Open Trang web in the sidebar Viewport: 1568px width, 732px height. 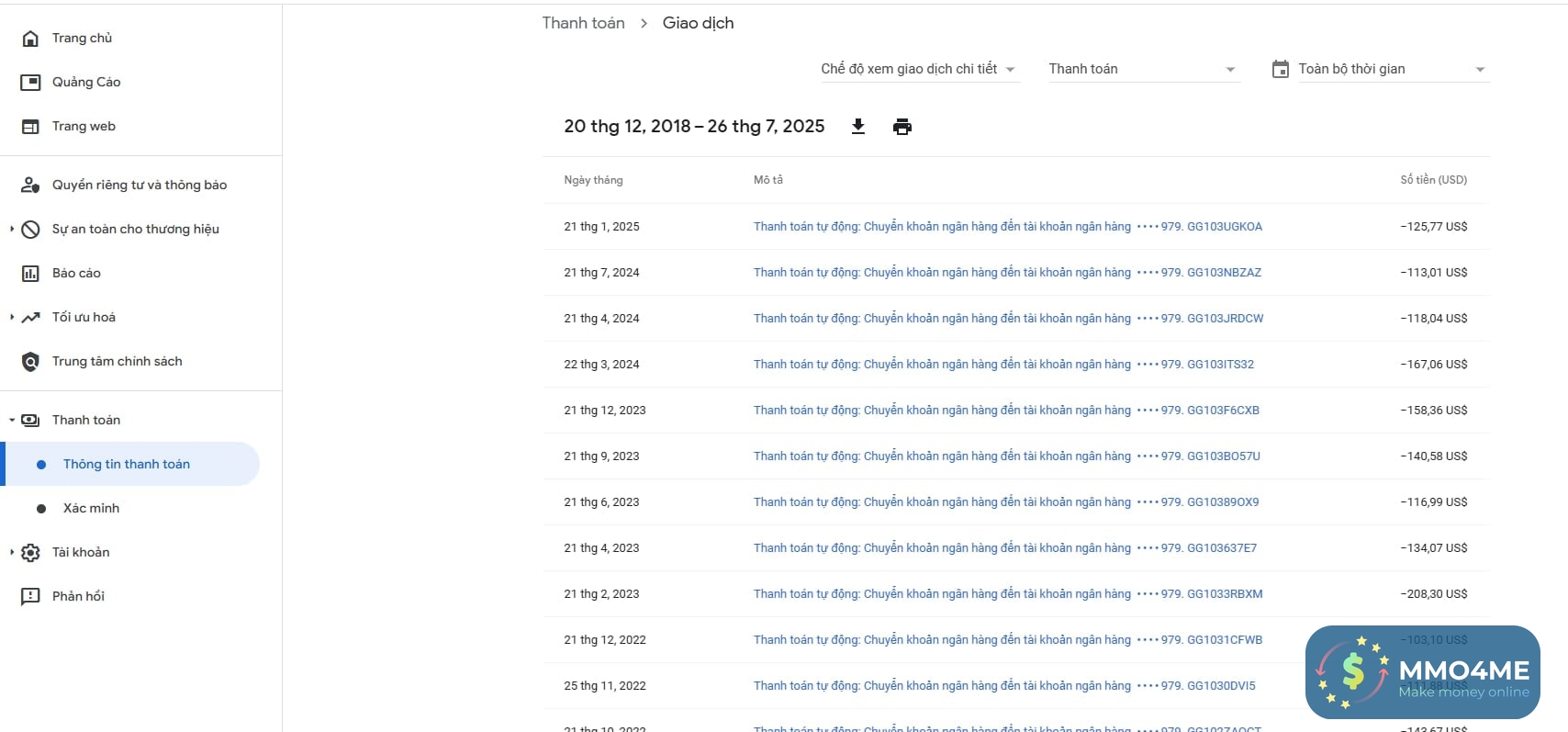[x=84, y=127]
